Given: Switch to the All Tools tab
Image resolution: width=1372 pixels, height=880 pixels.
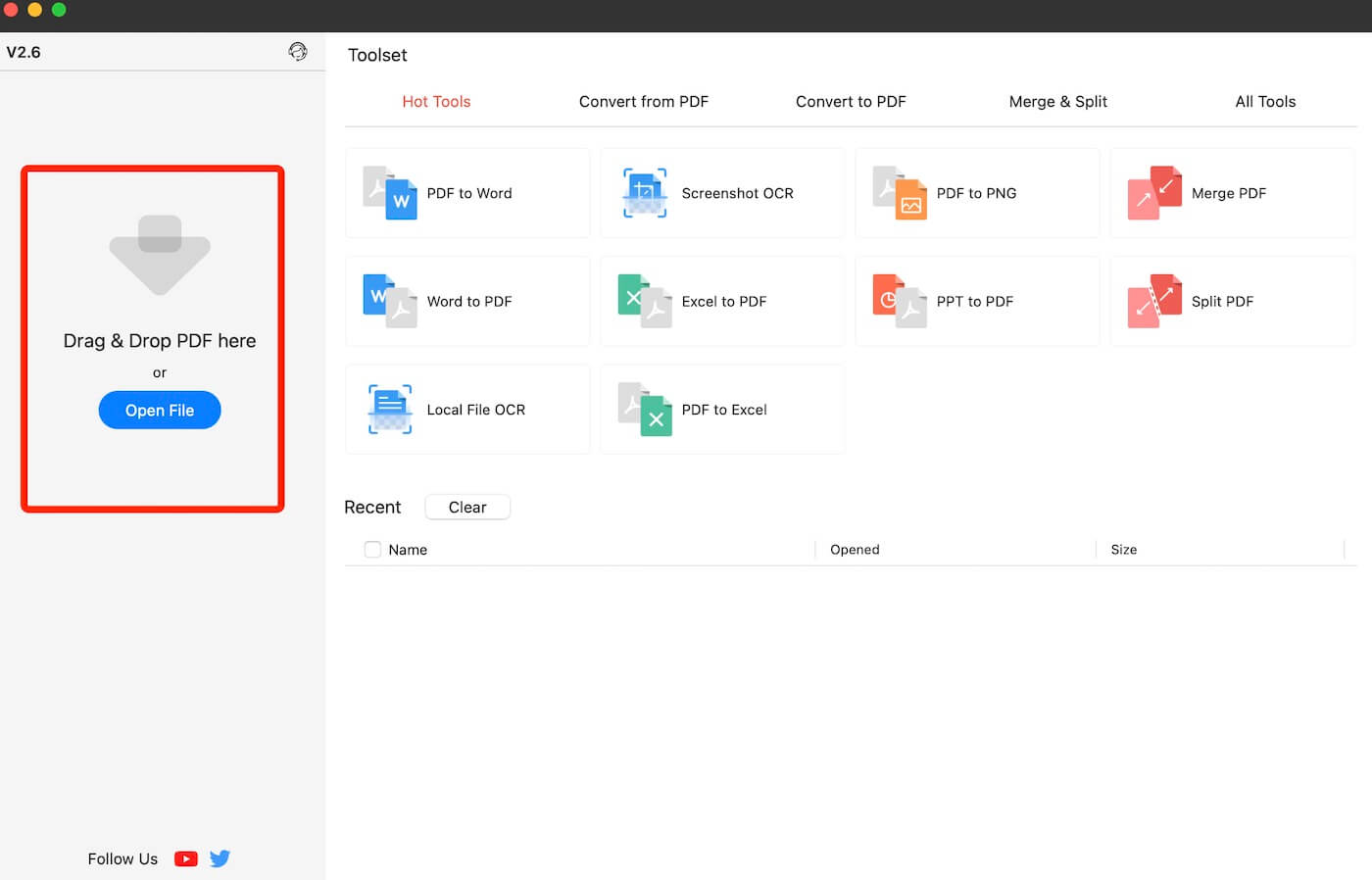Looking at the screenshot, I should (1265, 101).
